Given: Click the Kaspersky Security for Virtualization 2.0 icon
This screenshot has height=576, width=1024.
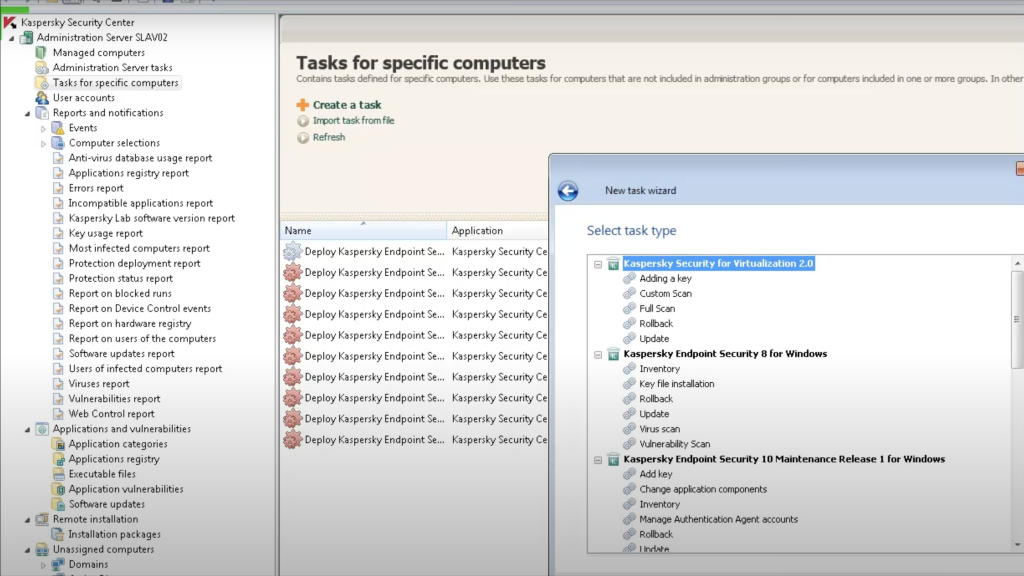Looking at the screenshot, I should point(613,263).
